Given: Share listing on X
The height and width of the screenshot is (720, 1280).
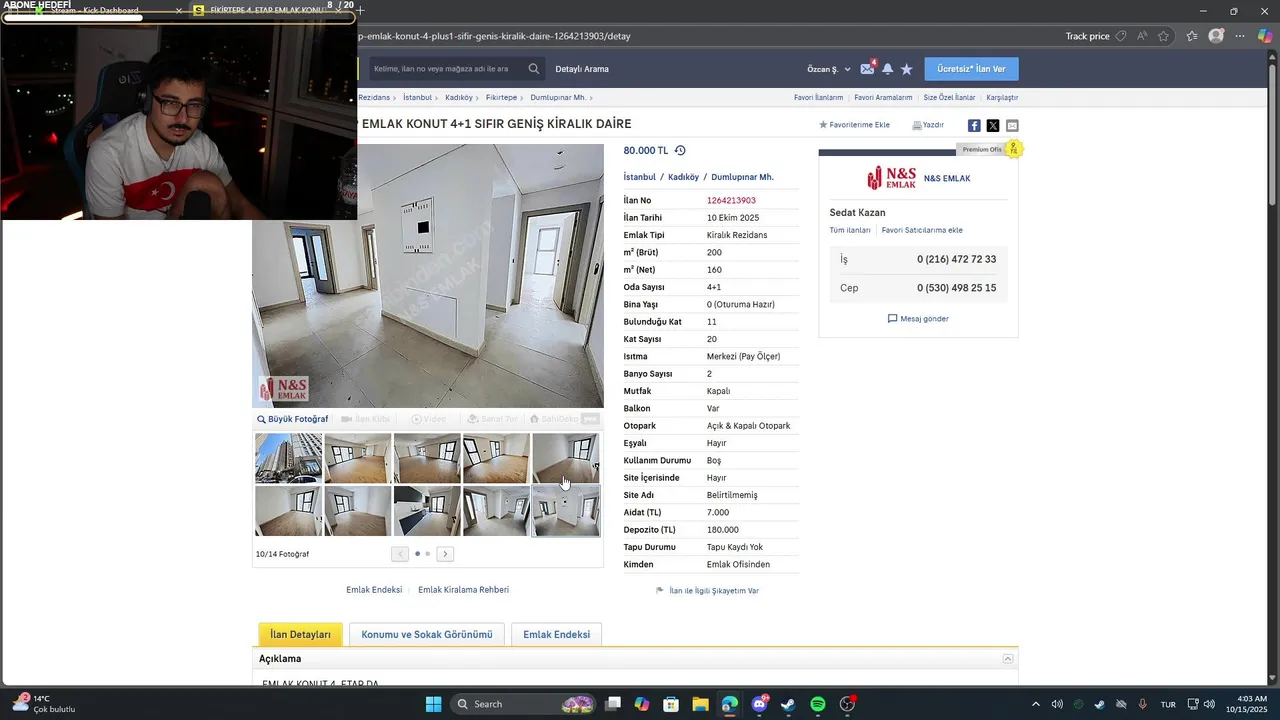Looking at the screenshot, I should (x=993, y=126).
